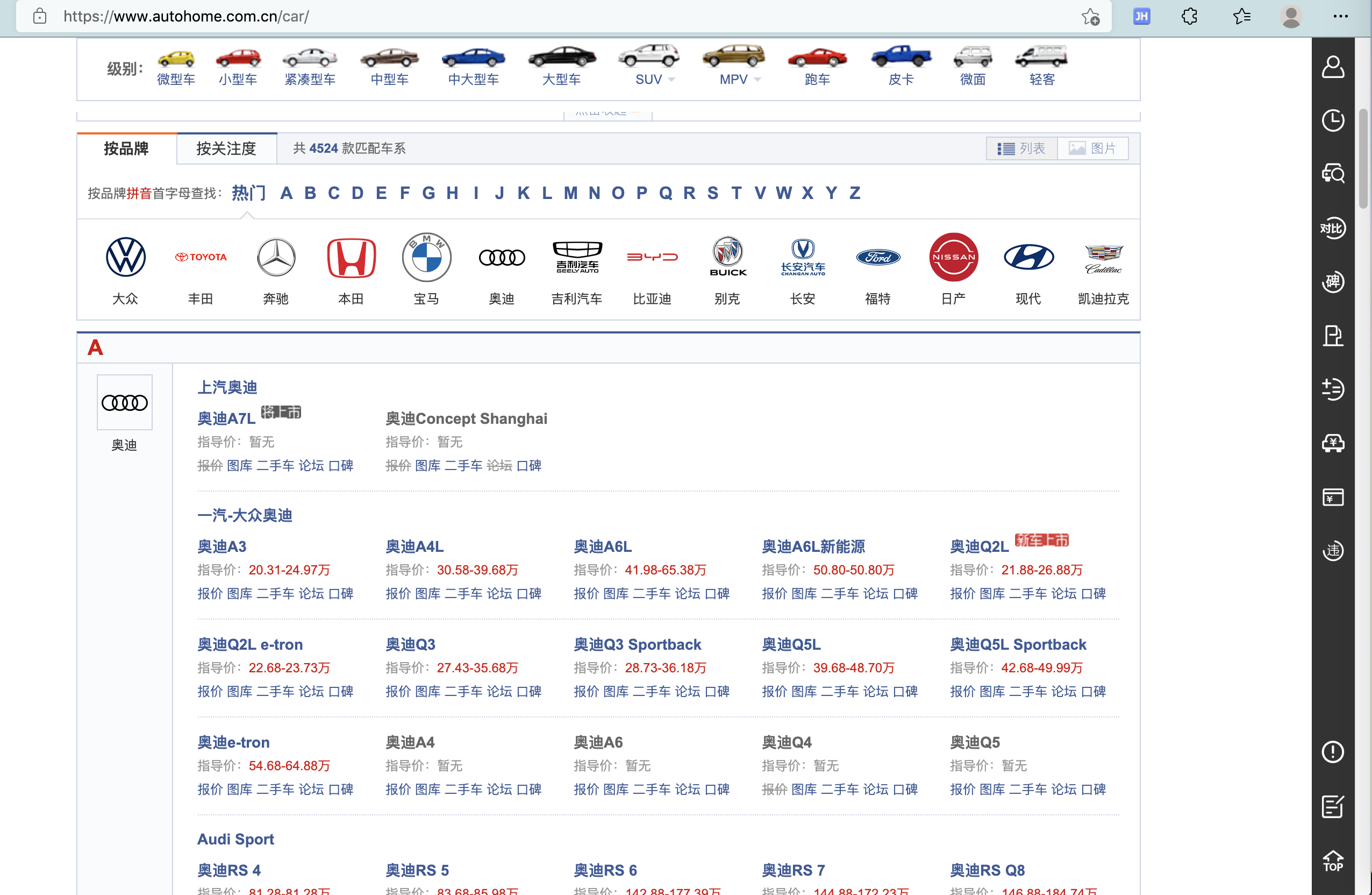Click the Toyota (丰田) brand logo

[x=201, y=257]
